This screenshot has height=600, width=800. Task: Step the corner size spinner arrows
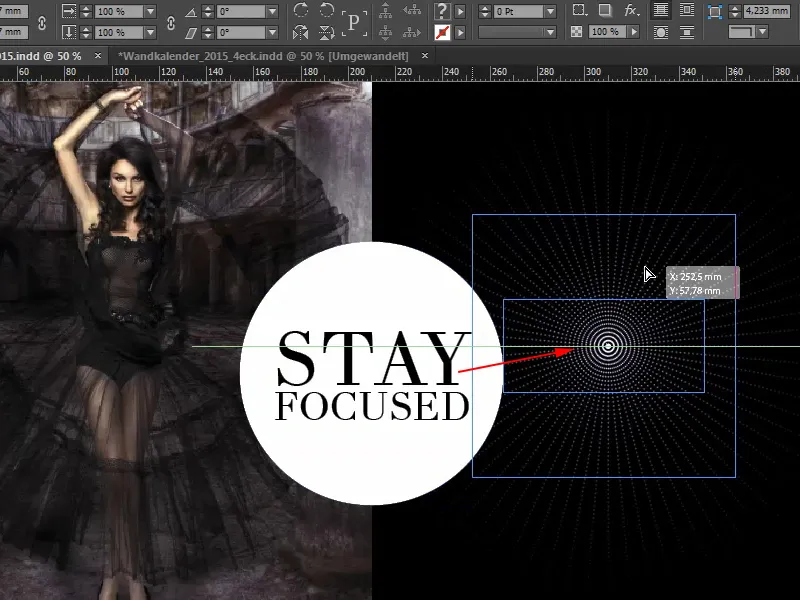[x=735, y=11]
